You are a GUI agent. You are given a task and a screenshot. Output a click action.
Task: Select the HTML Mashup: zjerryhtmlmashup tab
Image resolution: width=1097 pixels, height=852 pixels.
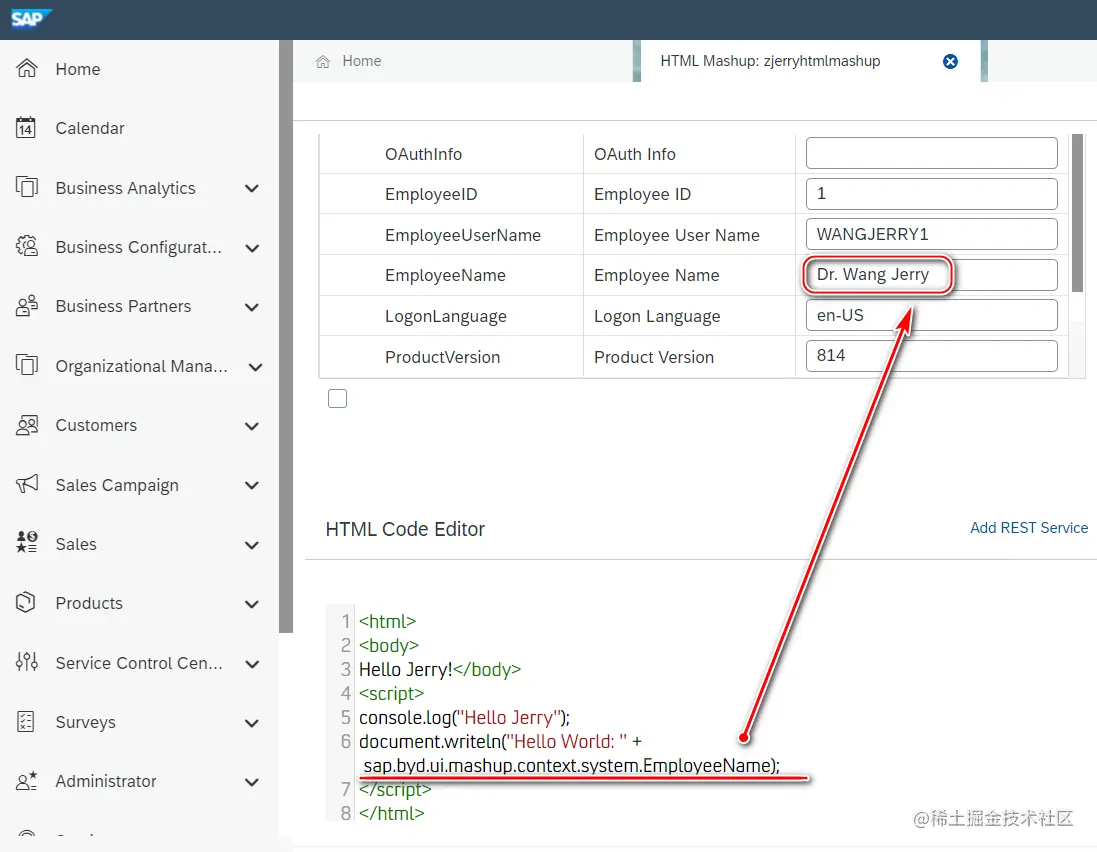(811, 61)
